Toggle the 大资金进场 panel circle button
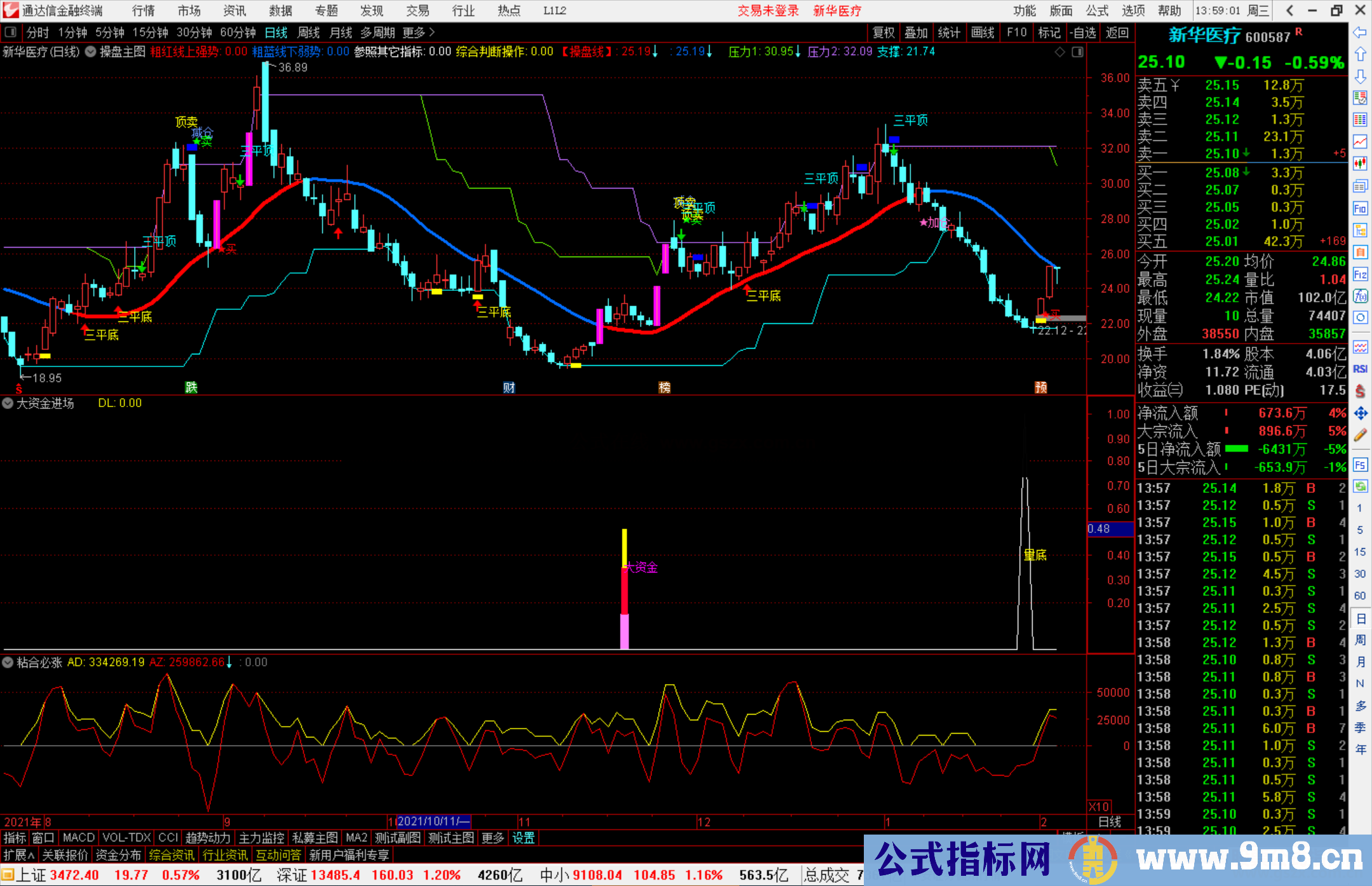Viewport: 1372px width, 886px height. click(8, 403)
